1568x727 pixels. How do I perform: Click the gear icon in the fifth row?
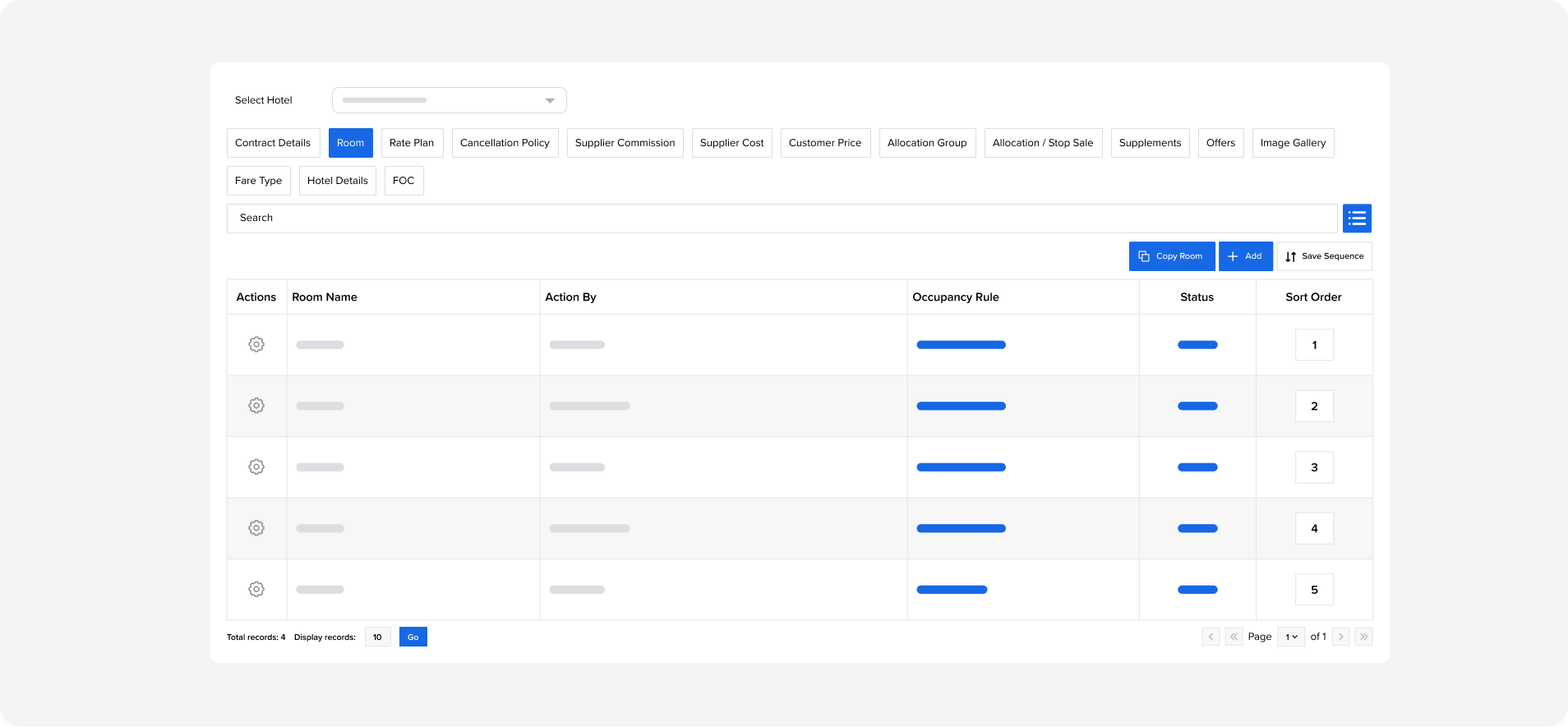click(256, 589)
